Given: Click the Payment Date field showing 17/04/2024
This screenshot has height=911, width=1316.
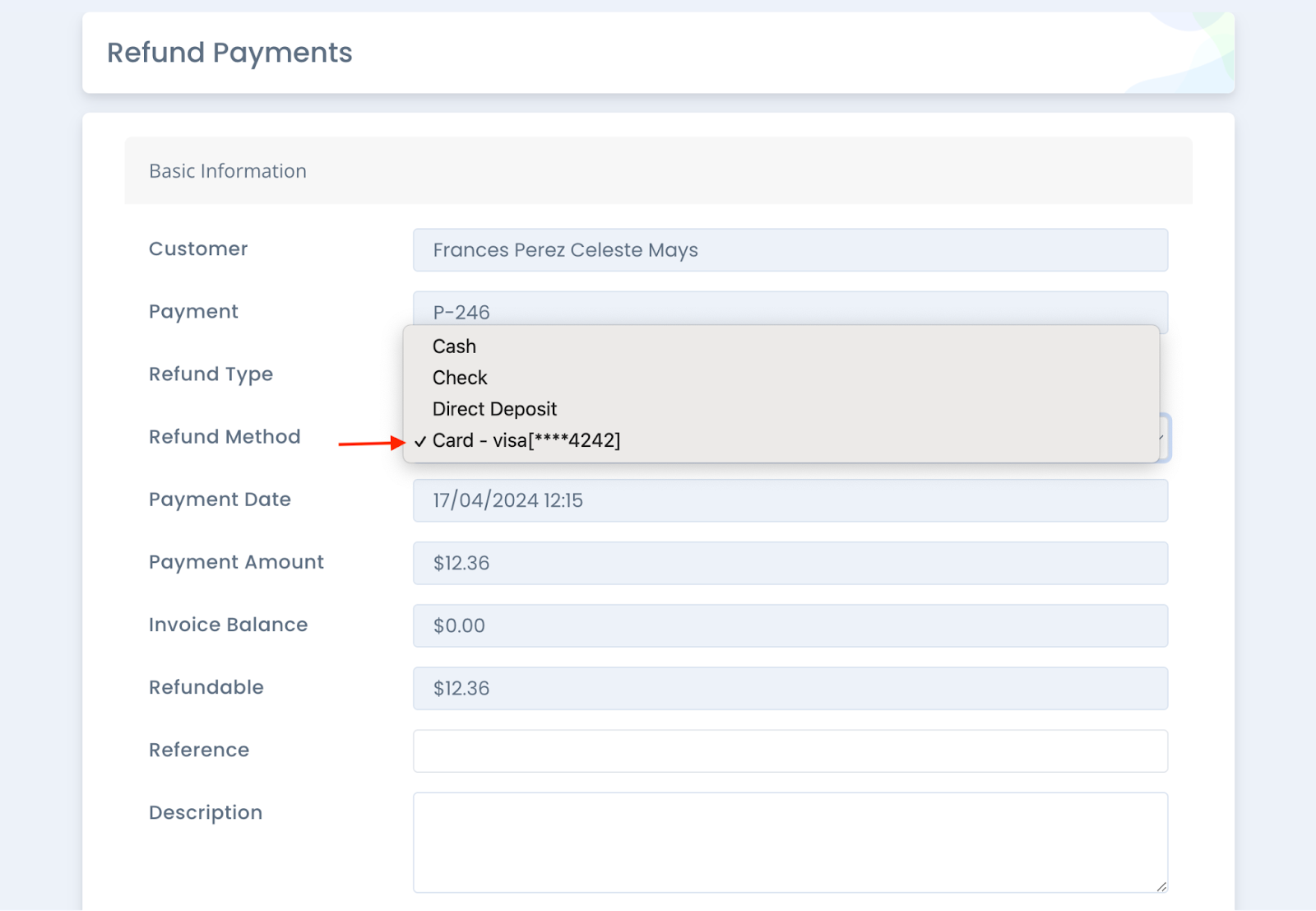Looking at the screenshot, I should [x=790, y=500].
